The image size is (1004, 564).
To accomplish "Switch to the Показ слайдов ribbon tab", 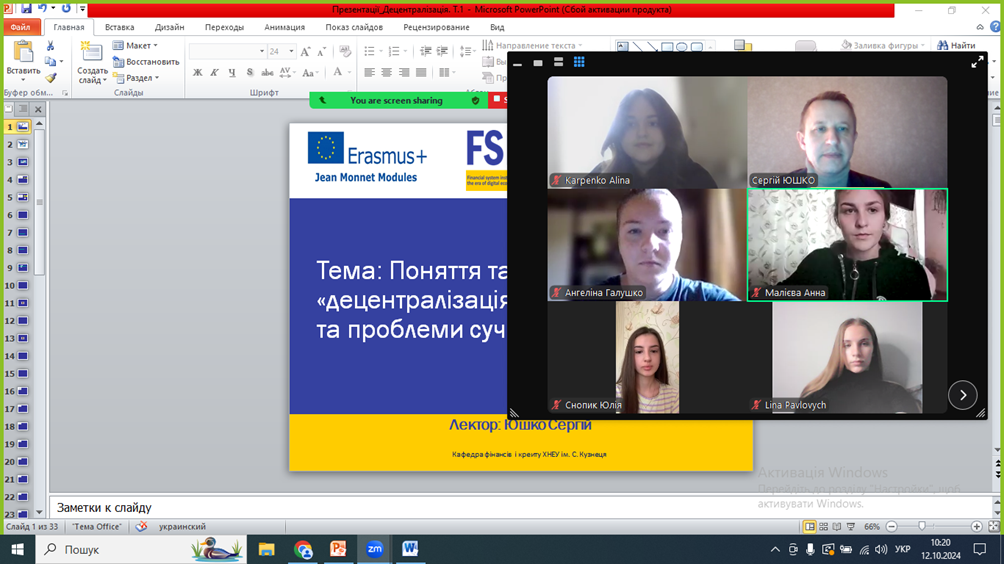I will [354, 27].
